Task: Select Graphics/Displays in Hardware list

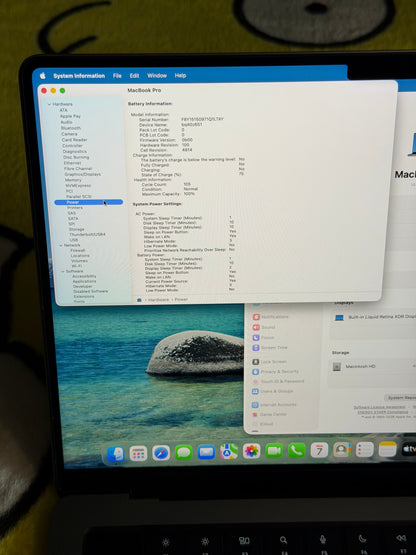Action: click(82, 174)
